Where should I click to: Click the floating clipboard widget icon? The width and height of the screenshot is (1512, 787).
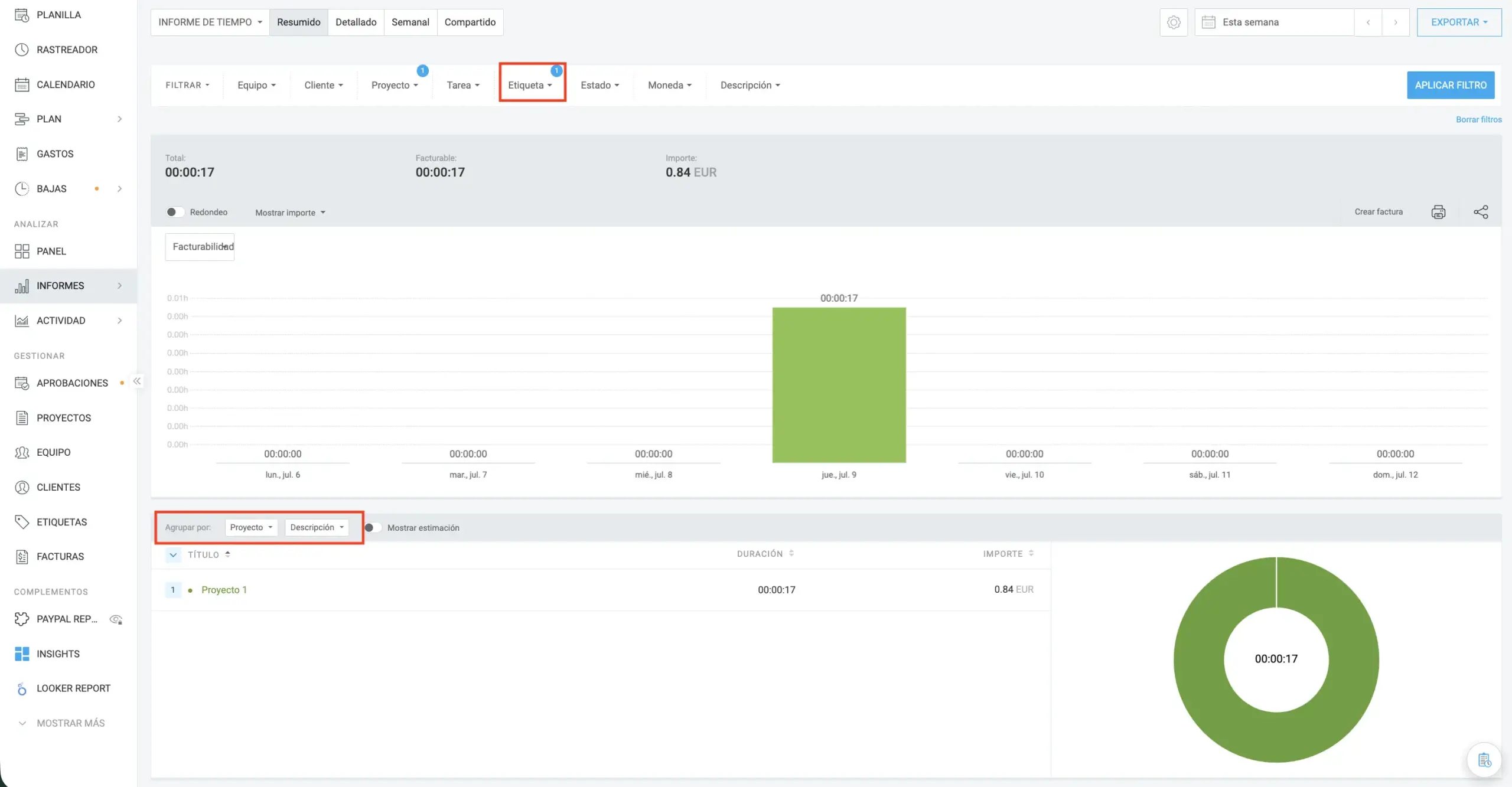(1484, 760)
